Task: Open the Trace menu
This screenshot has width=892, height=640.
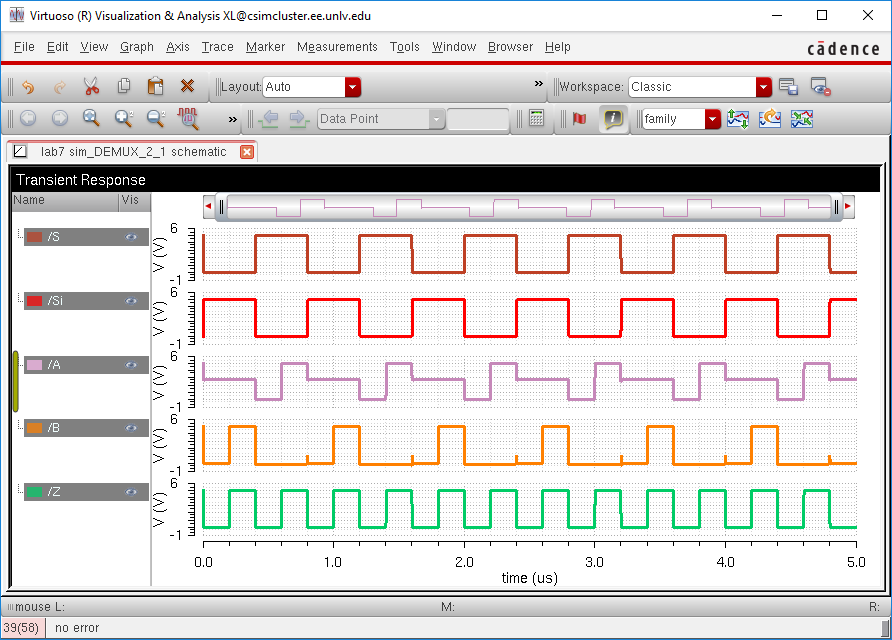Action: pyautogui.click(x=217, y=47)
